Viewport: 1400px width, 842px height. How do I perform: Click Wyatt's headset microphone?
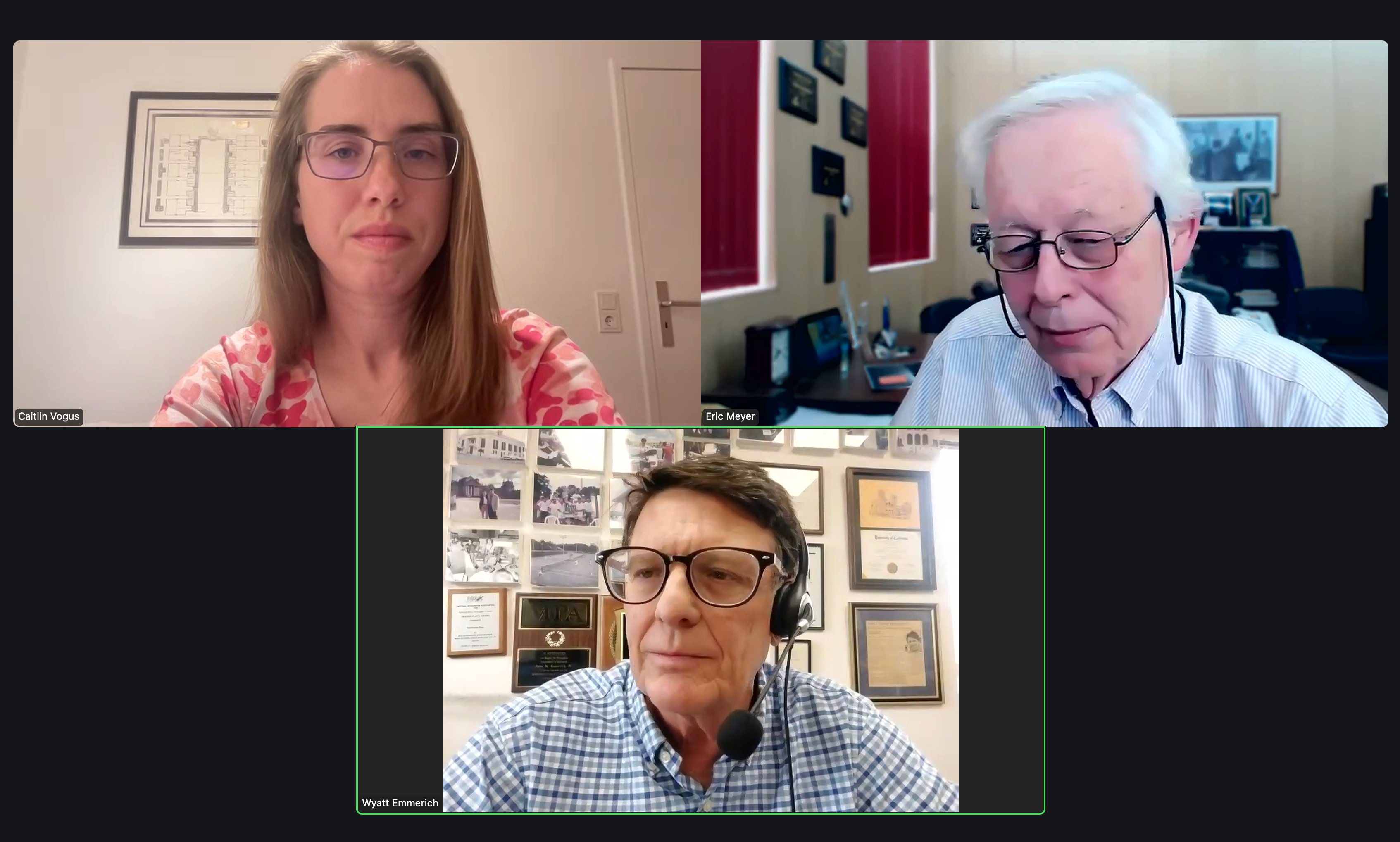[739, 734]
